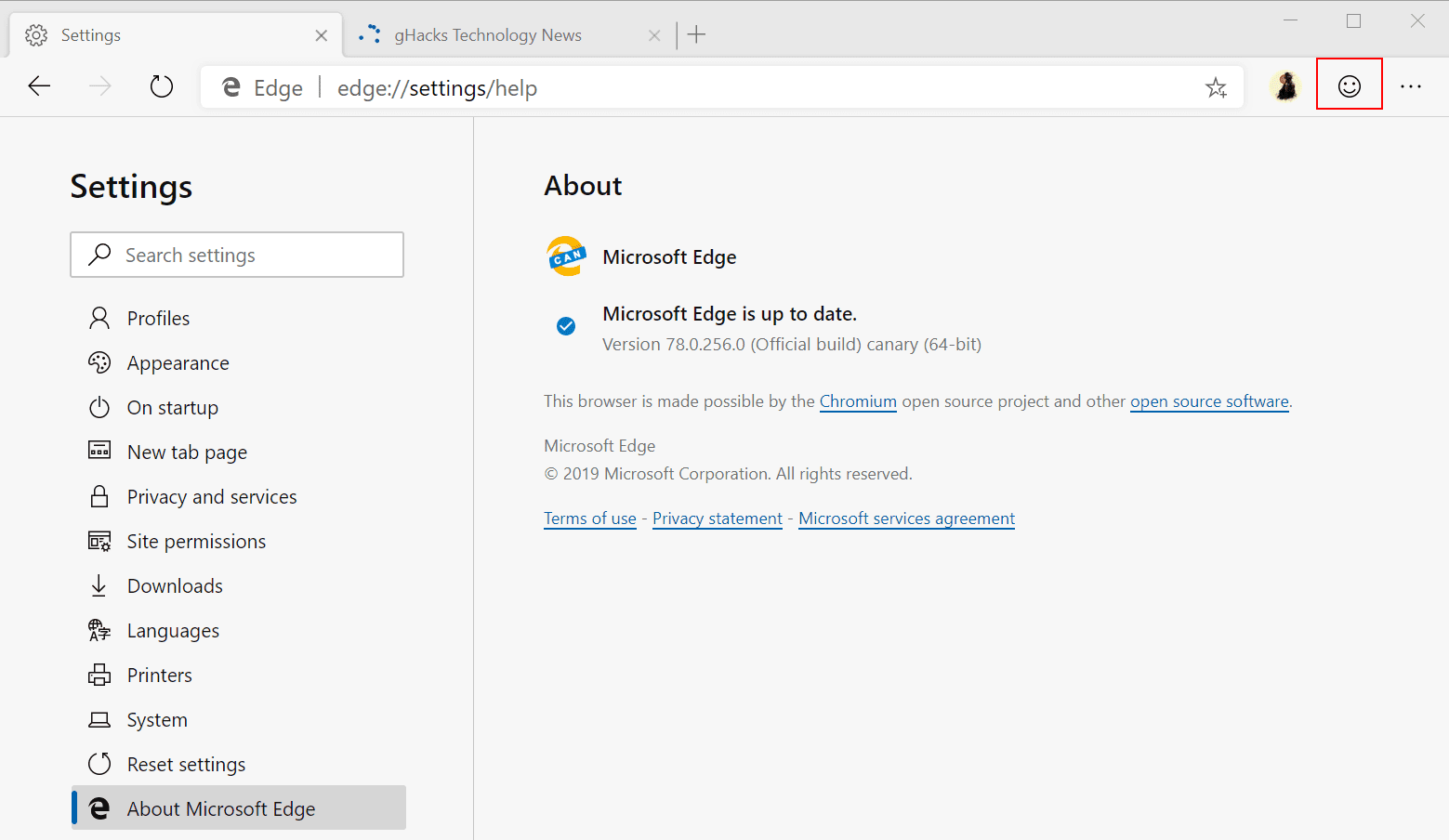Image resolution: width=1449 pixels, height=840 pixels.
Task: Click the Search settings field
Action: (237, 255)
